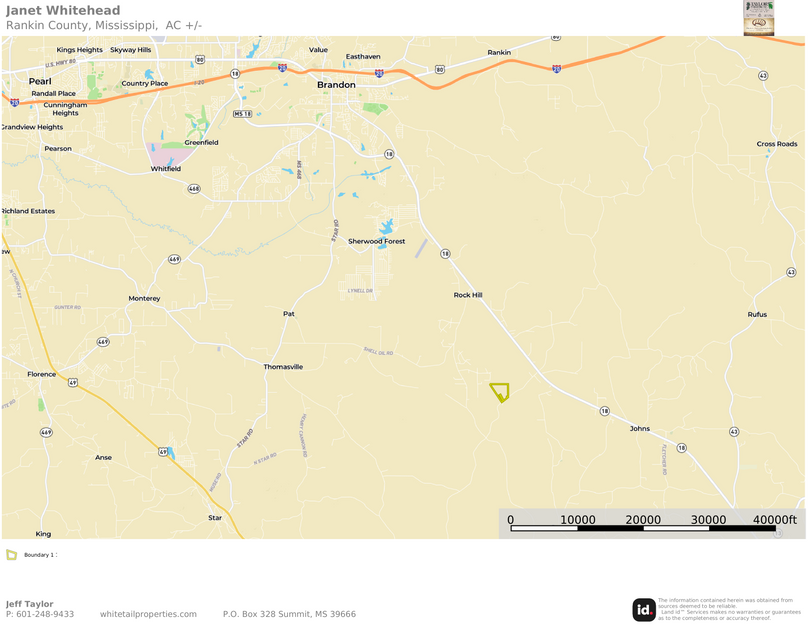
Task: Open the whitetailproperties.com link
Action: click(148, 614)
